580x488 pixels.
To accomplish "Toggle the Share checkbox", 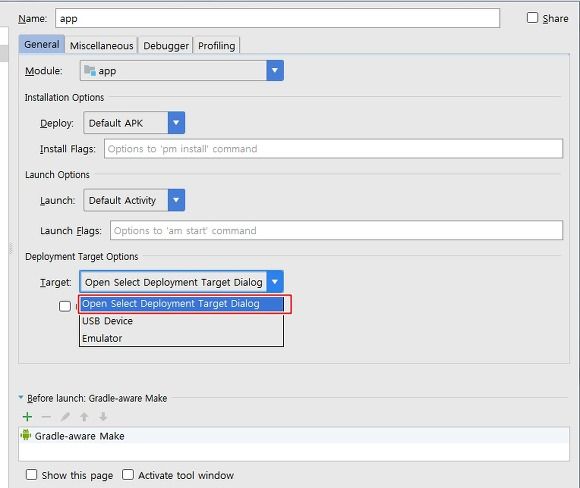I will click(x=532, y=17).
